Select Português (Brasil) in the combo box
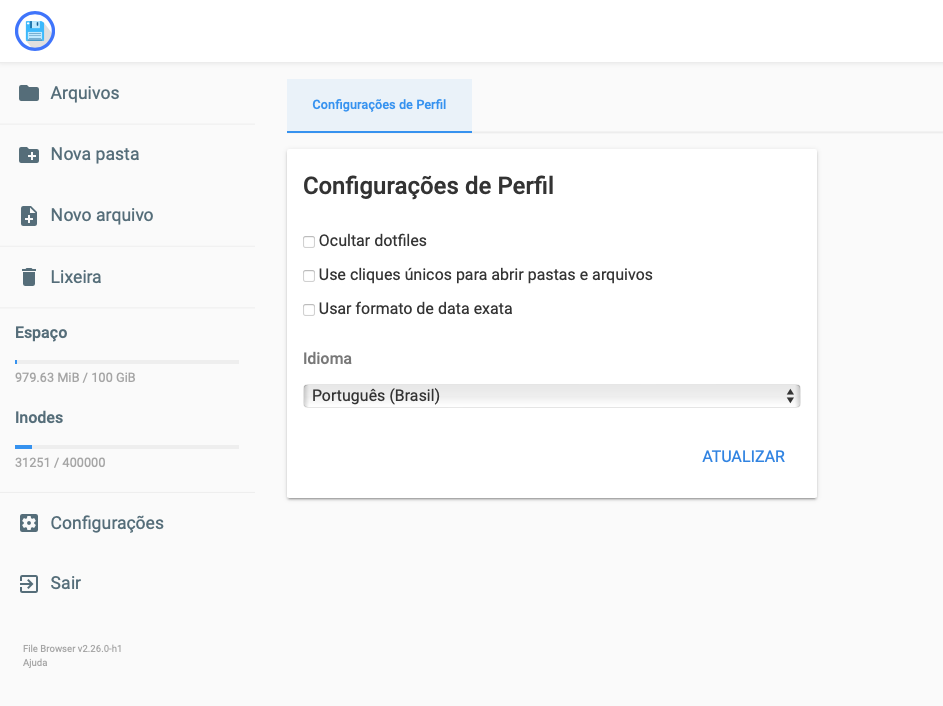 point(551,395)
